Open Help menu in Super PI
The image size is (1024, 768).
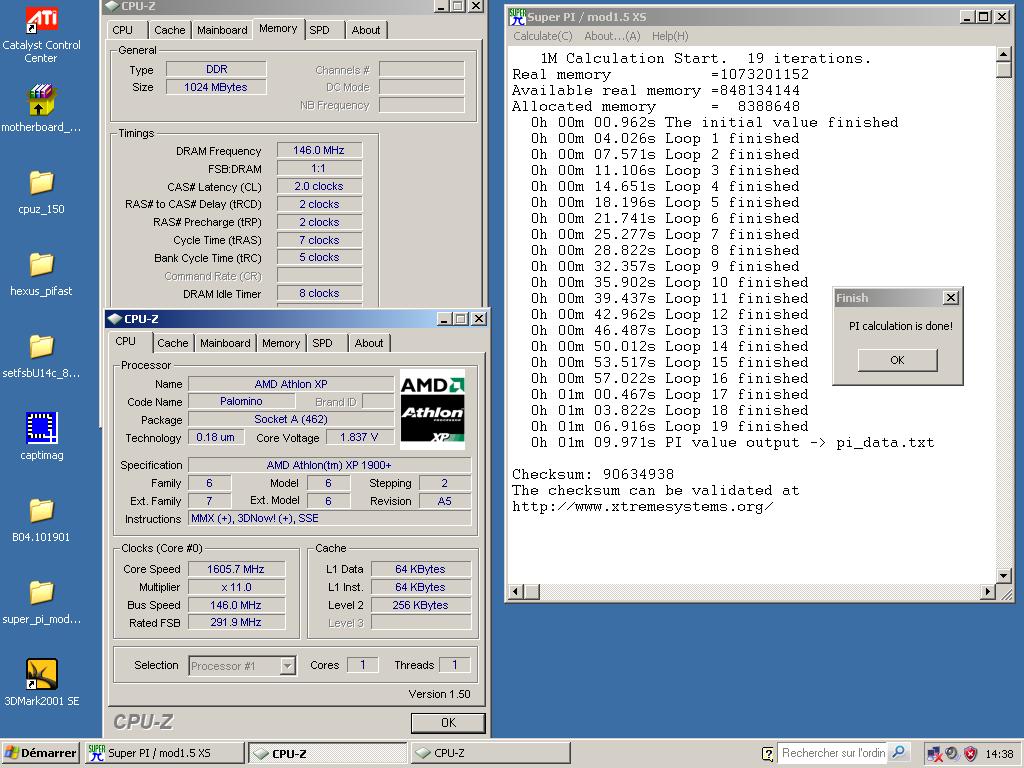pos(670,36)
